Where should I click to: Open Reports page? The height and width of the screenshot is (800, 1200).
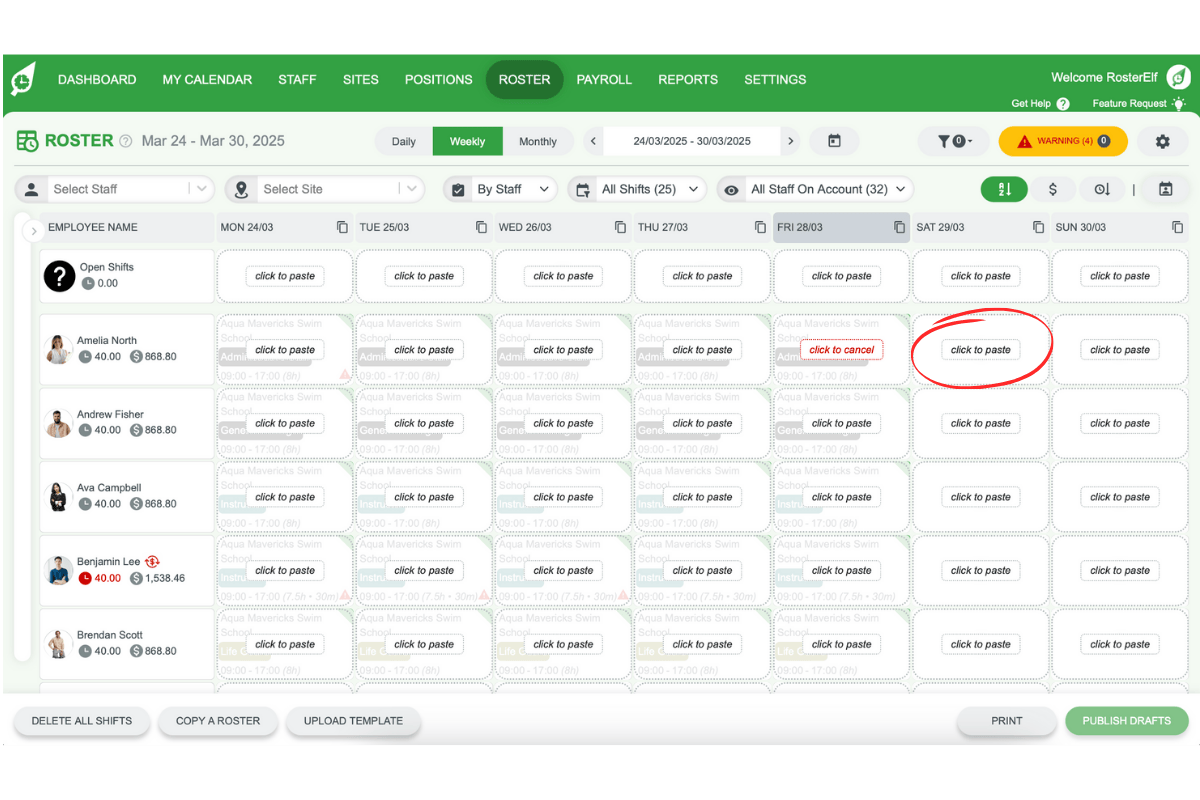pos(688,79)
